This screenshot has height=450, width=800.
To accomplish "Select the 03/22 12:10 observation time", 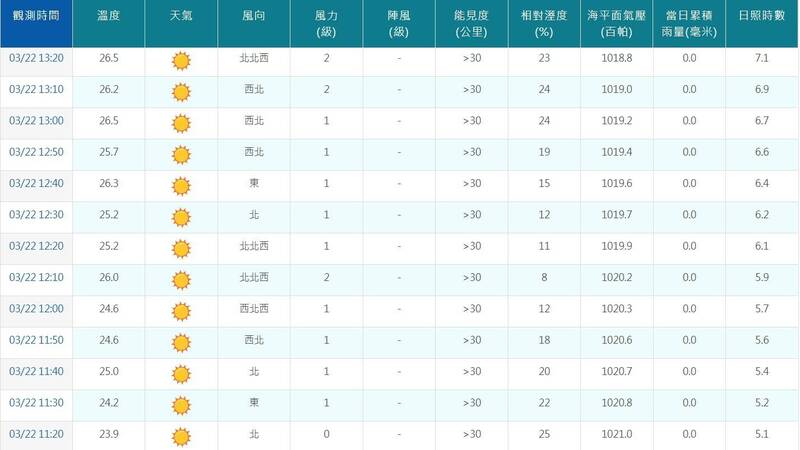I will [x=36, y=278].
